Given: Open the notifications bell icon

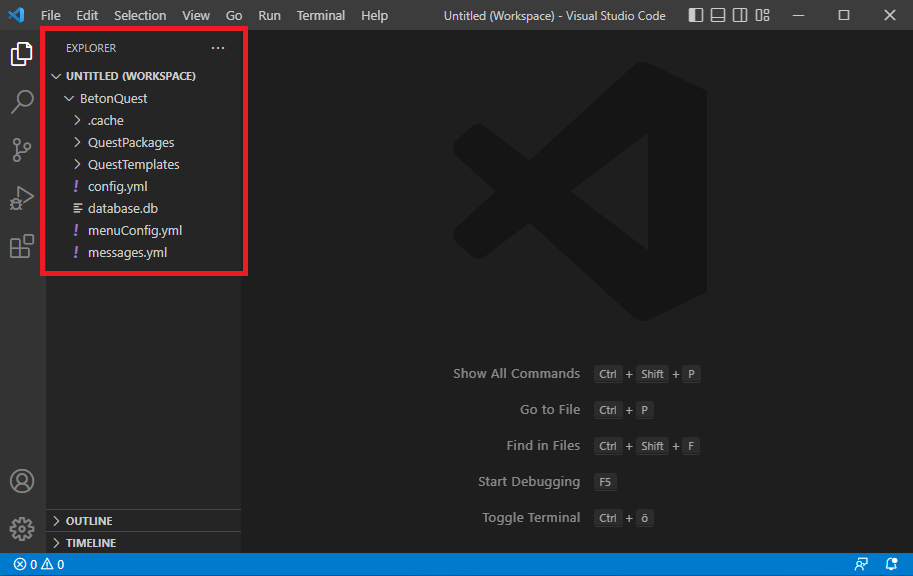Looking at the screenshot, I should click(891, 564).
